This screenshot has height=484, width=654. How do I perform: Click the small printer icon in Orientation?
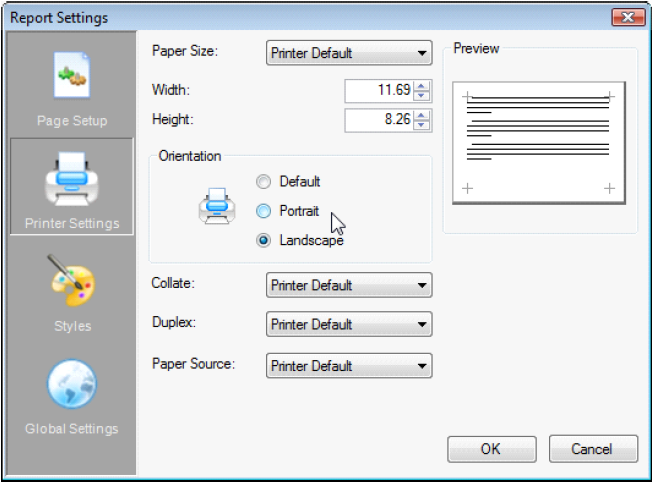coord(217,206)
